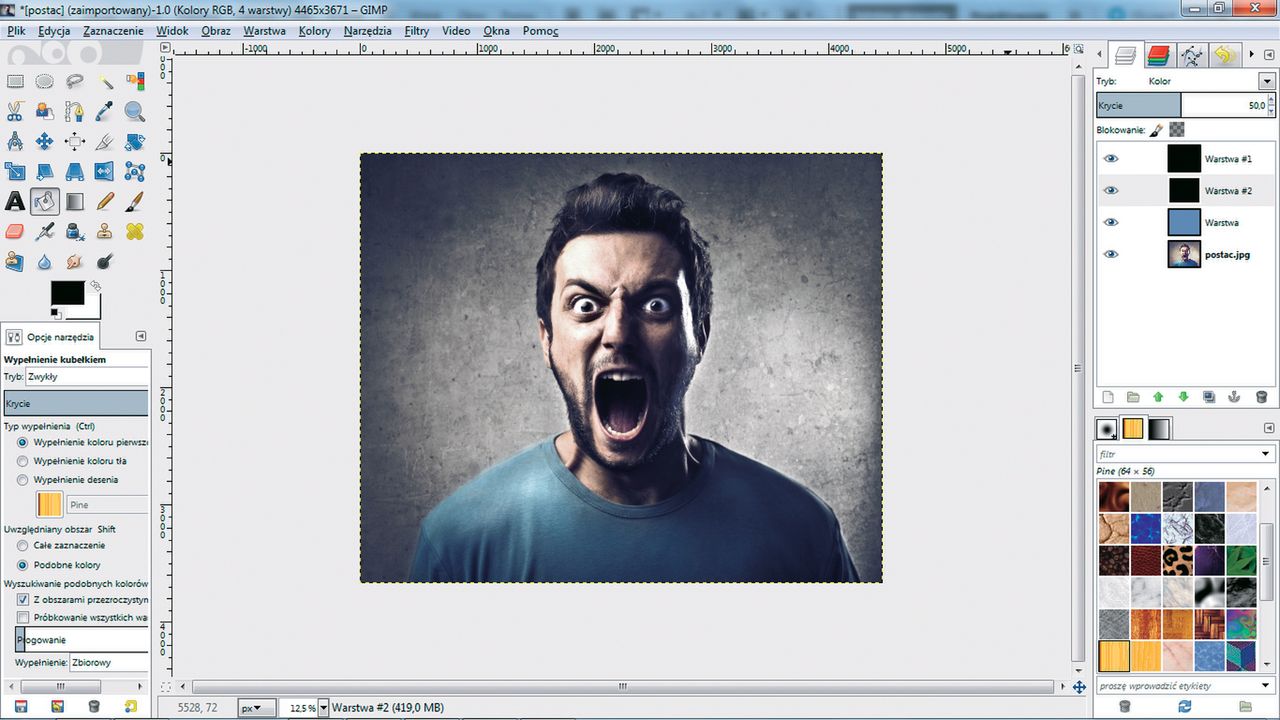1280x720 pixels.
Task: Hide the postac.jpg layer
Action: (1111, 254)
